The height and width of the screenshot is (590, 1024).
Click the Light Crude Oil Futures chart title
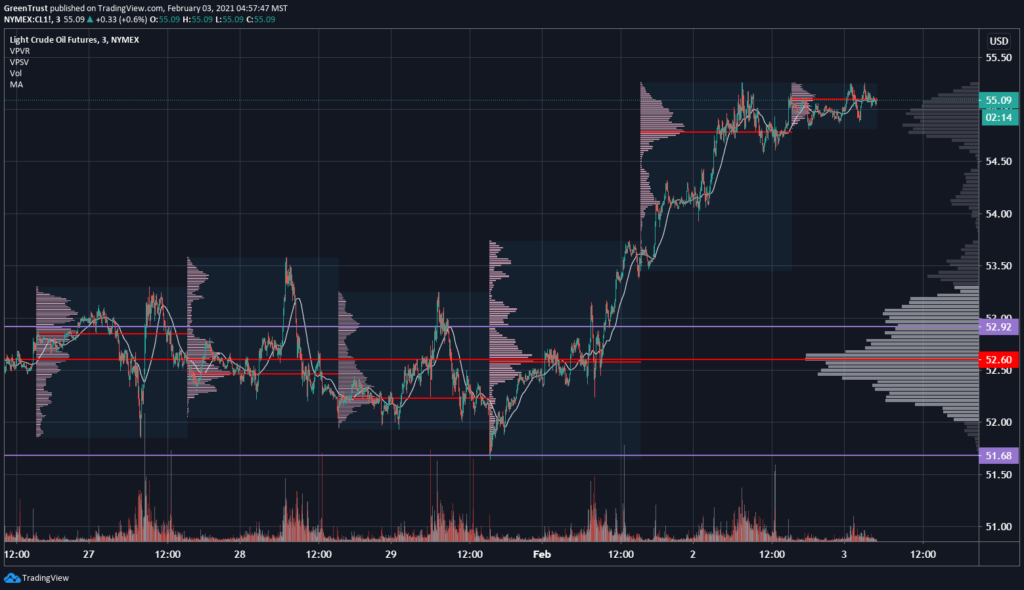pyautogui.click(x=74, y=40)
